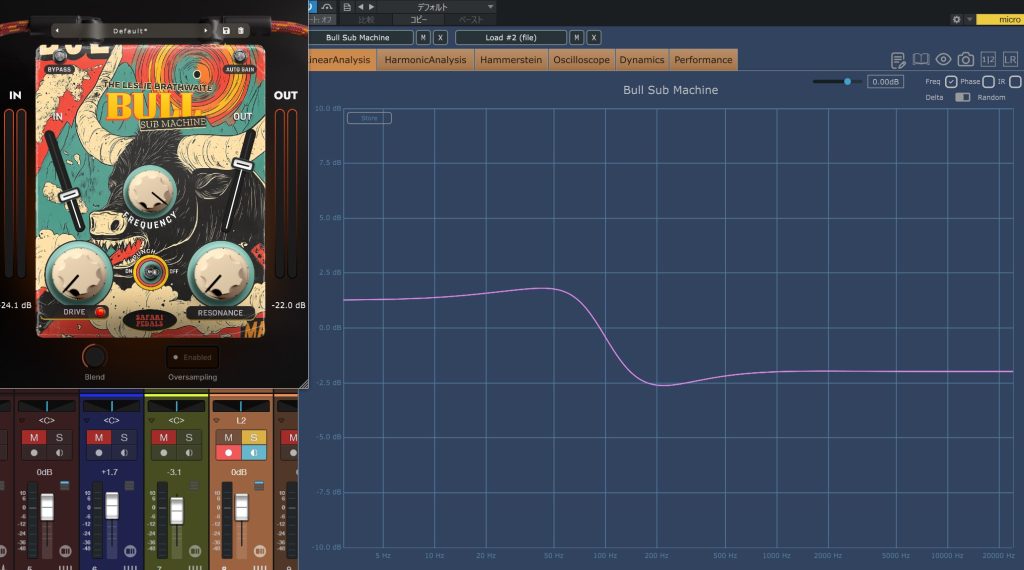Click the 0.00dB value field
The height and width of the screenshot is (570, 1024).
tap(886, 82)
